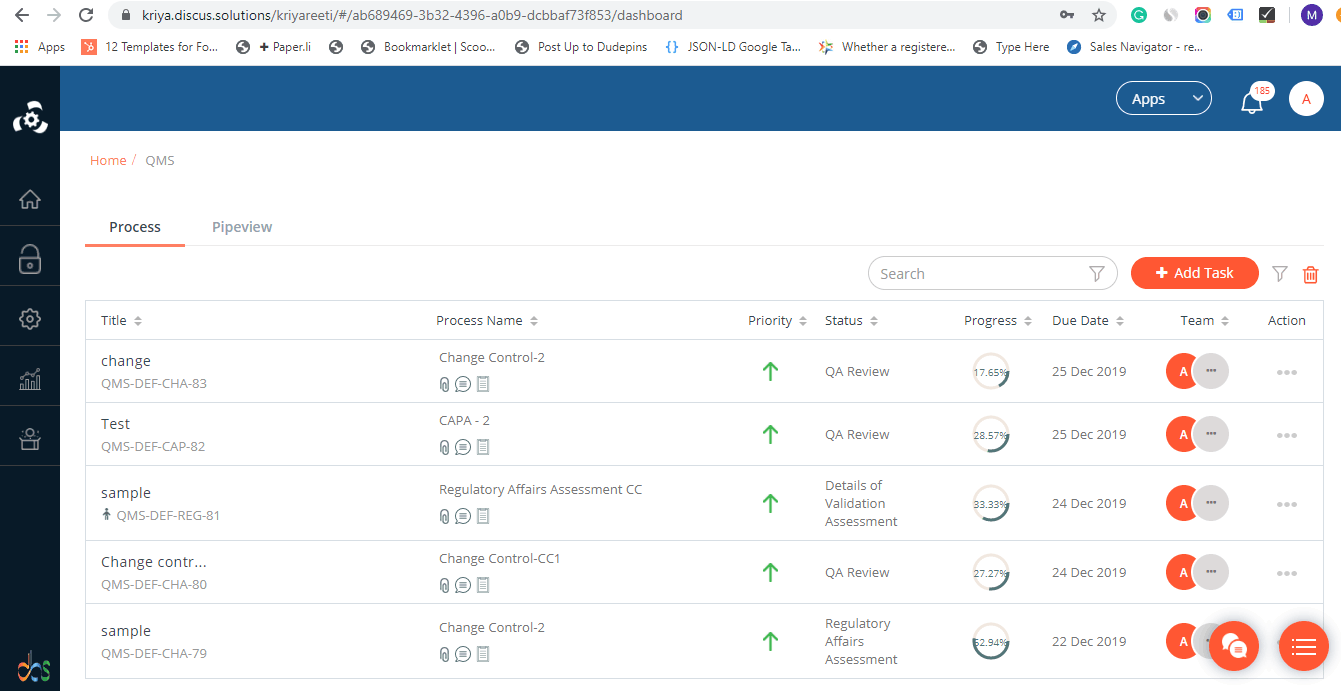Select the Process tab
The image size is (1341, 691).
point(134,226)
